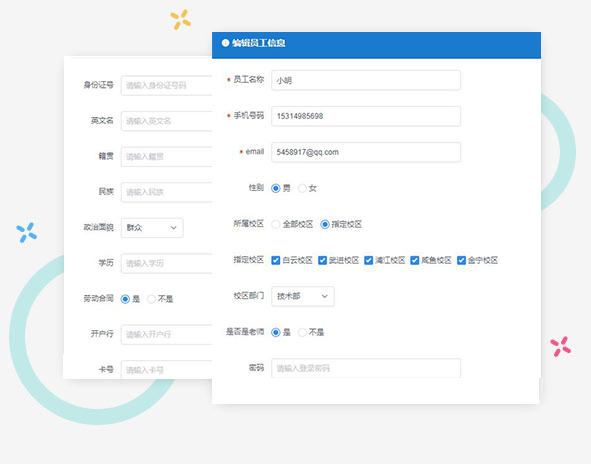Click the 学历 input in back form
This screenshot has height=464, width=591.
click(167, 263)
